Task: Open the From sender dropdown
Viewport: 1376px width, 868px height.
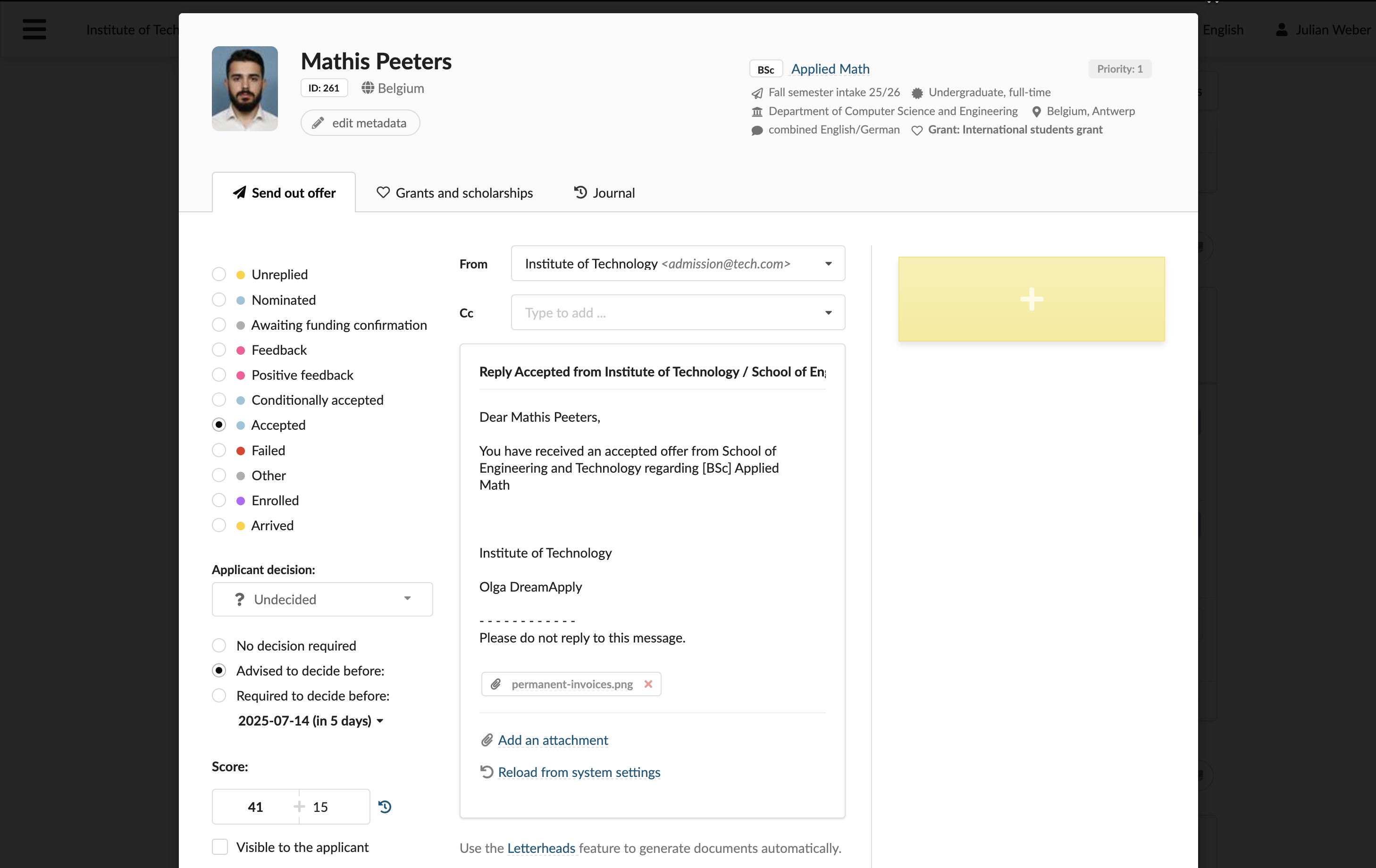Action: pyautogui.click(x=678, y=263)
